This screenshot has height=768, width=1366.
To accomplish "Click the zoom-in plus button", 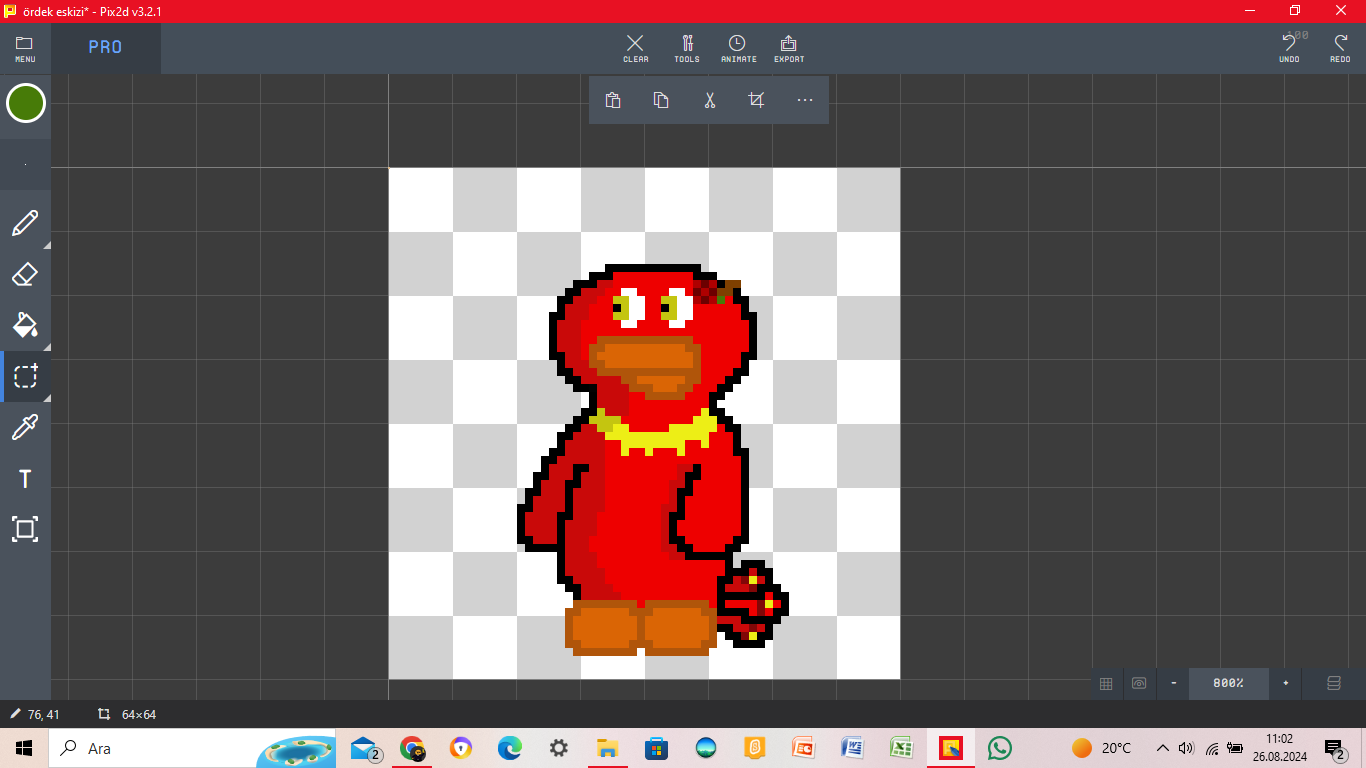I will point(1285,684).
